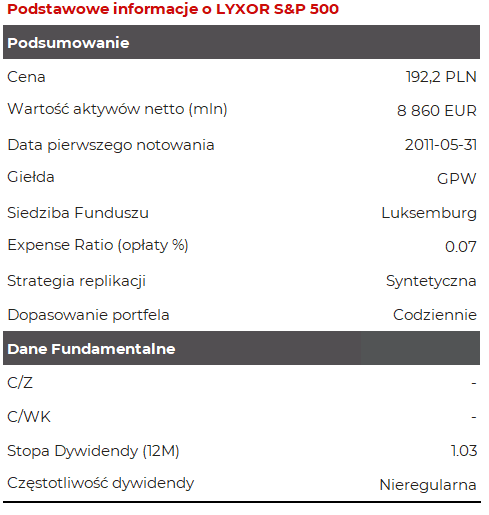The width and height of the screenshot is (489, 515).
Task: Click the GPW exchange value
Action: [x=457, y=179]
